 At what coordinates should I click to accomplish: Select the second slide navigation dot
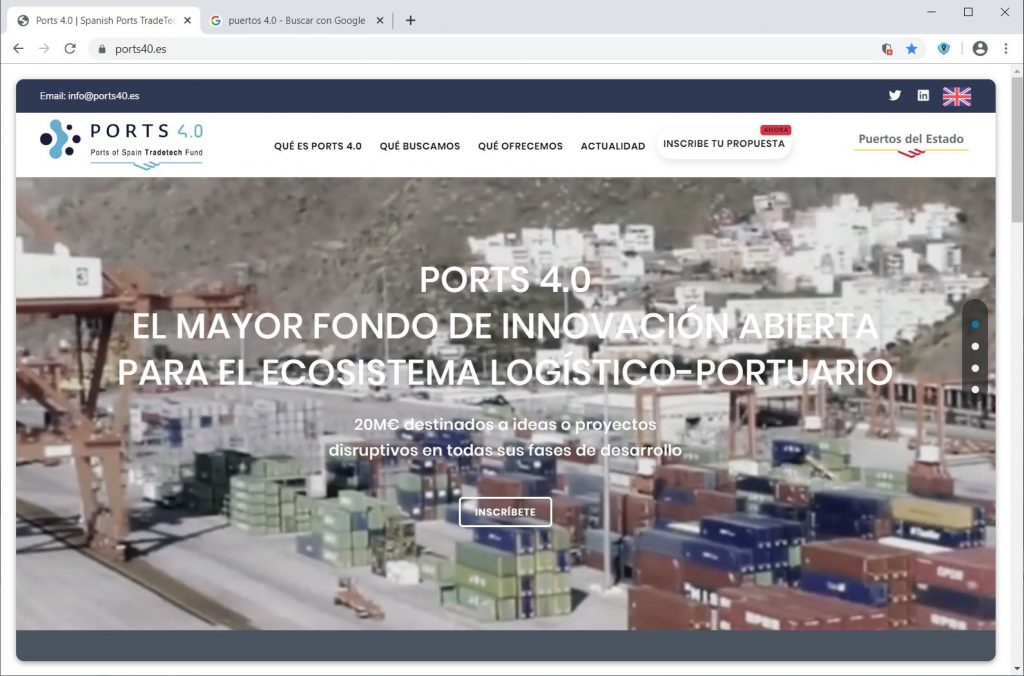tap(975, 346)
